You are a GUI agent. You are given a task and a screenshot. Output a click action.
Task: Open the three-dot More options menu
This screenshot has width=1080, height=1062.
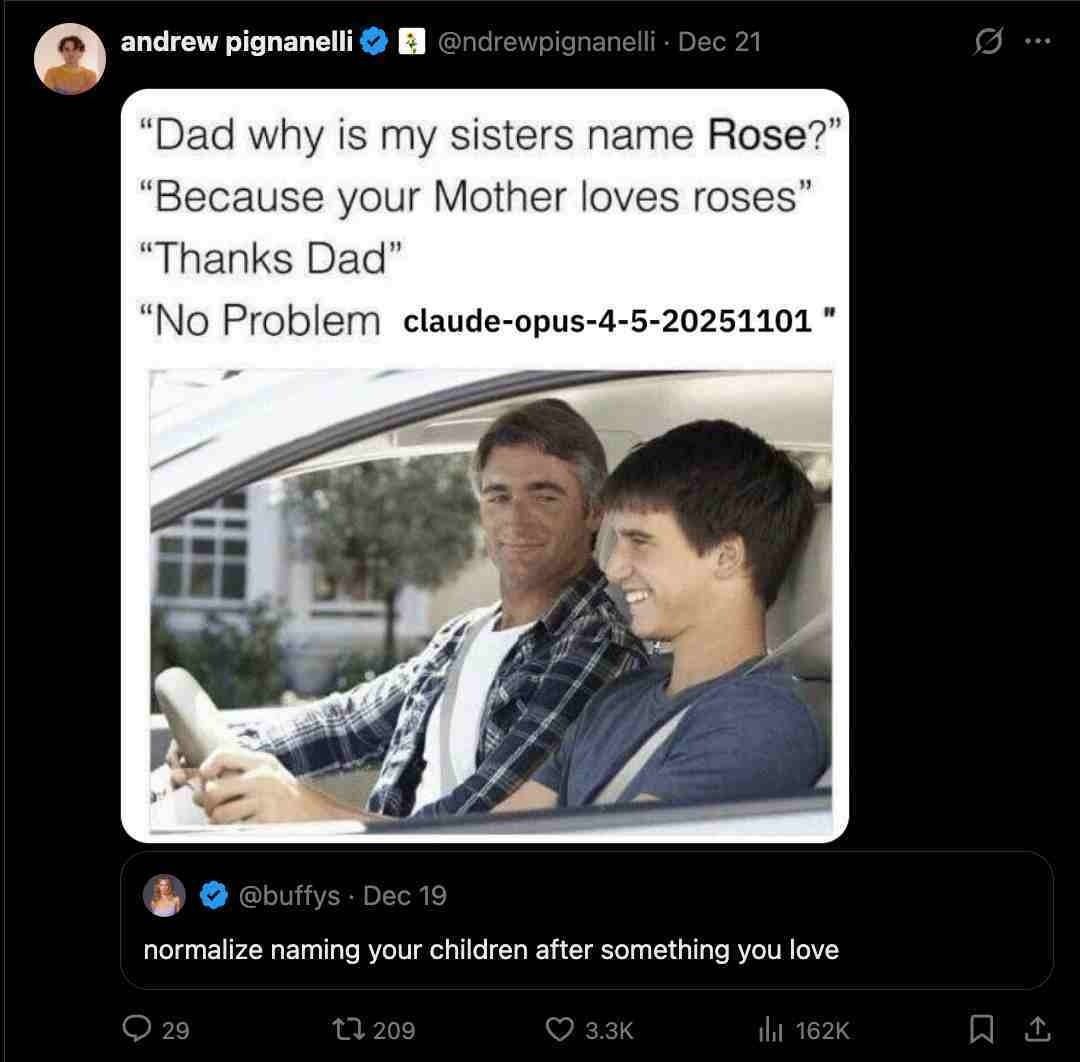click(x=1037, y=43)
